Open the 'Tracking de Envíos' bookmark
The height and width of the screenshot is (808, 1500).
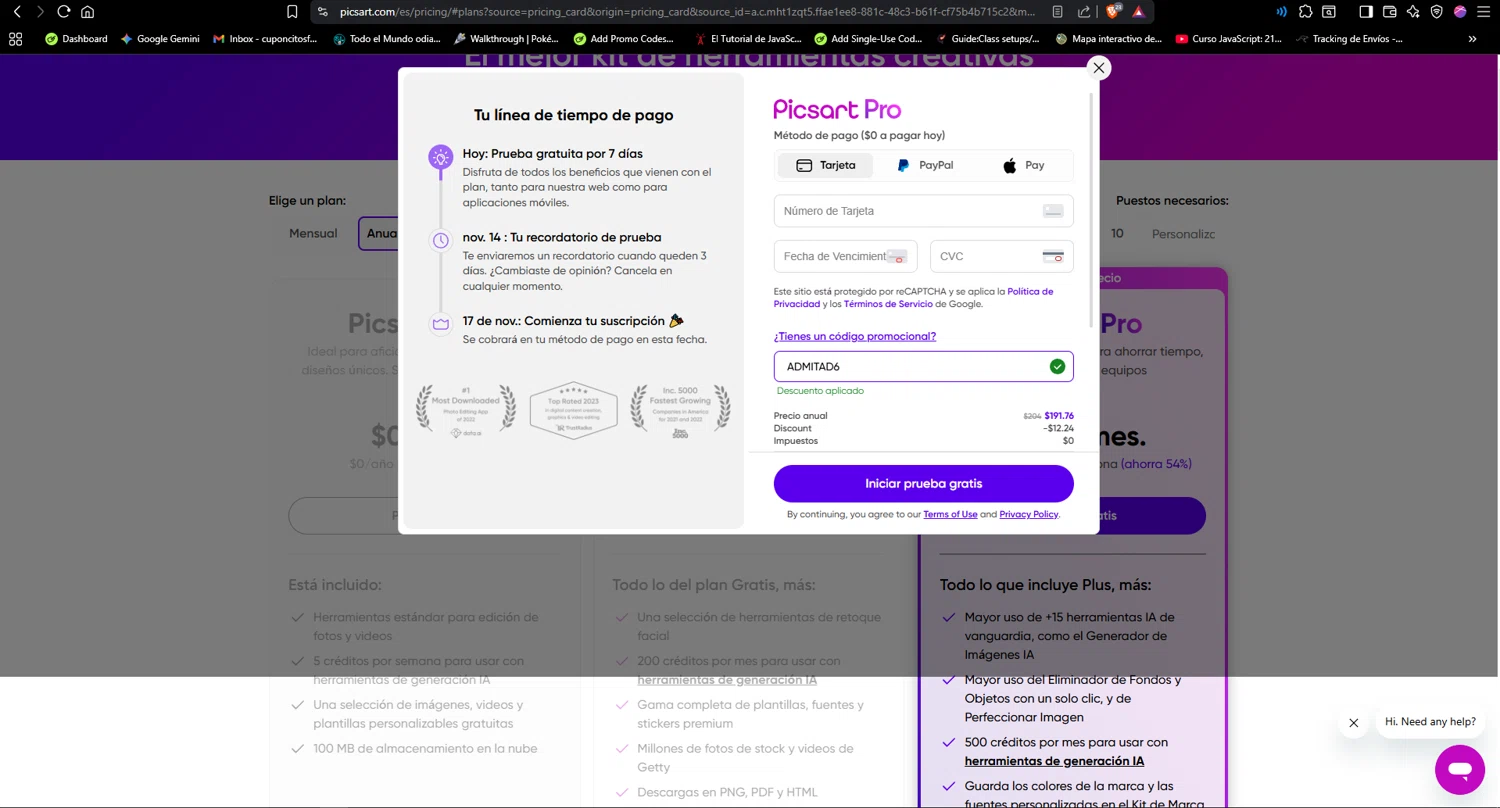1349,39
